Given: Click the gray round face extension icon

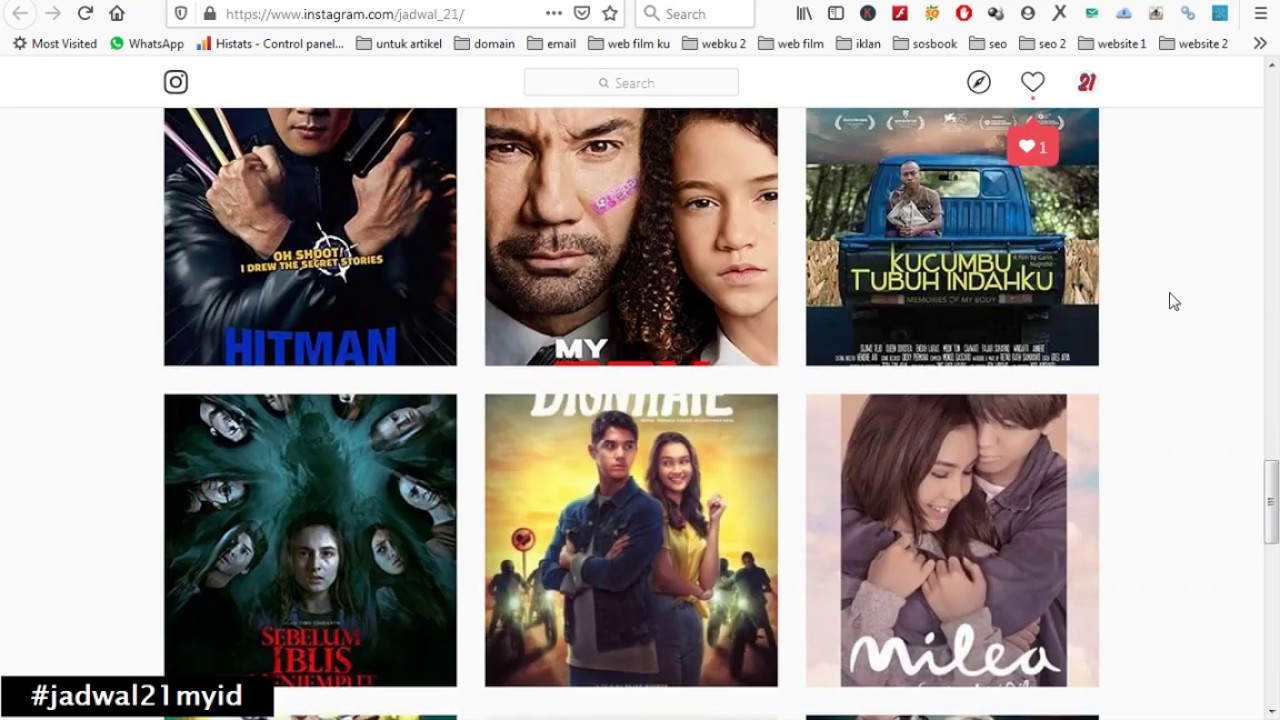Looking at the screenshot, I should pos(1028,13).
